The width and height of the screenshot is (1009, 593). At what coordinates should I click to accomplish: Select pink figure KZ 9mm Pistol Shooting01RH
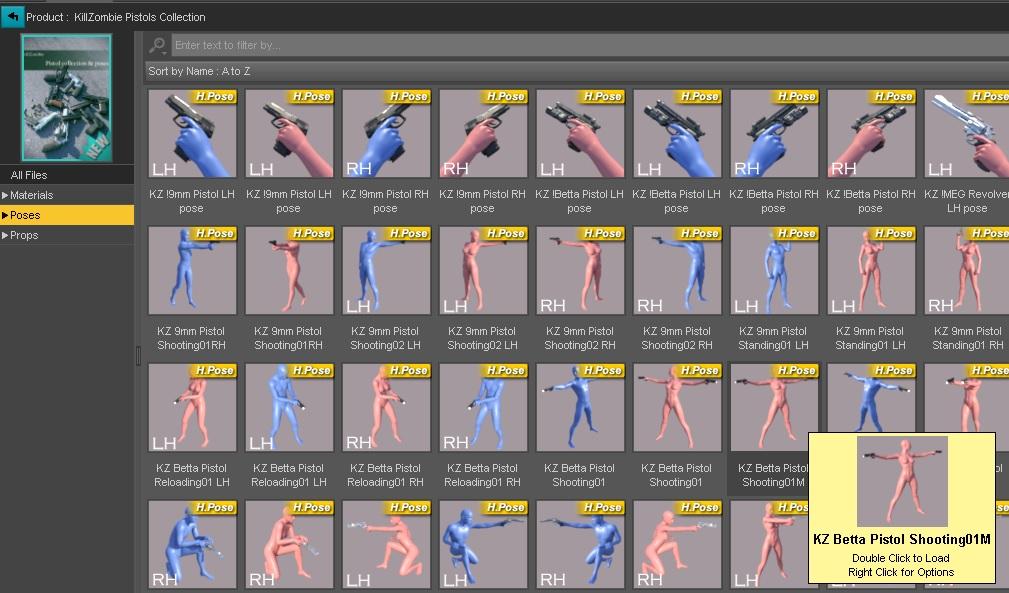point(289,270)
